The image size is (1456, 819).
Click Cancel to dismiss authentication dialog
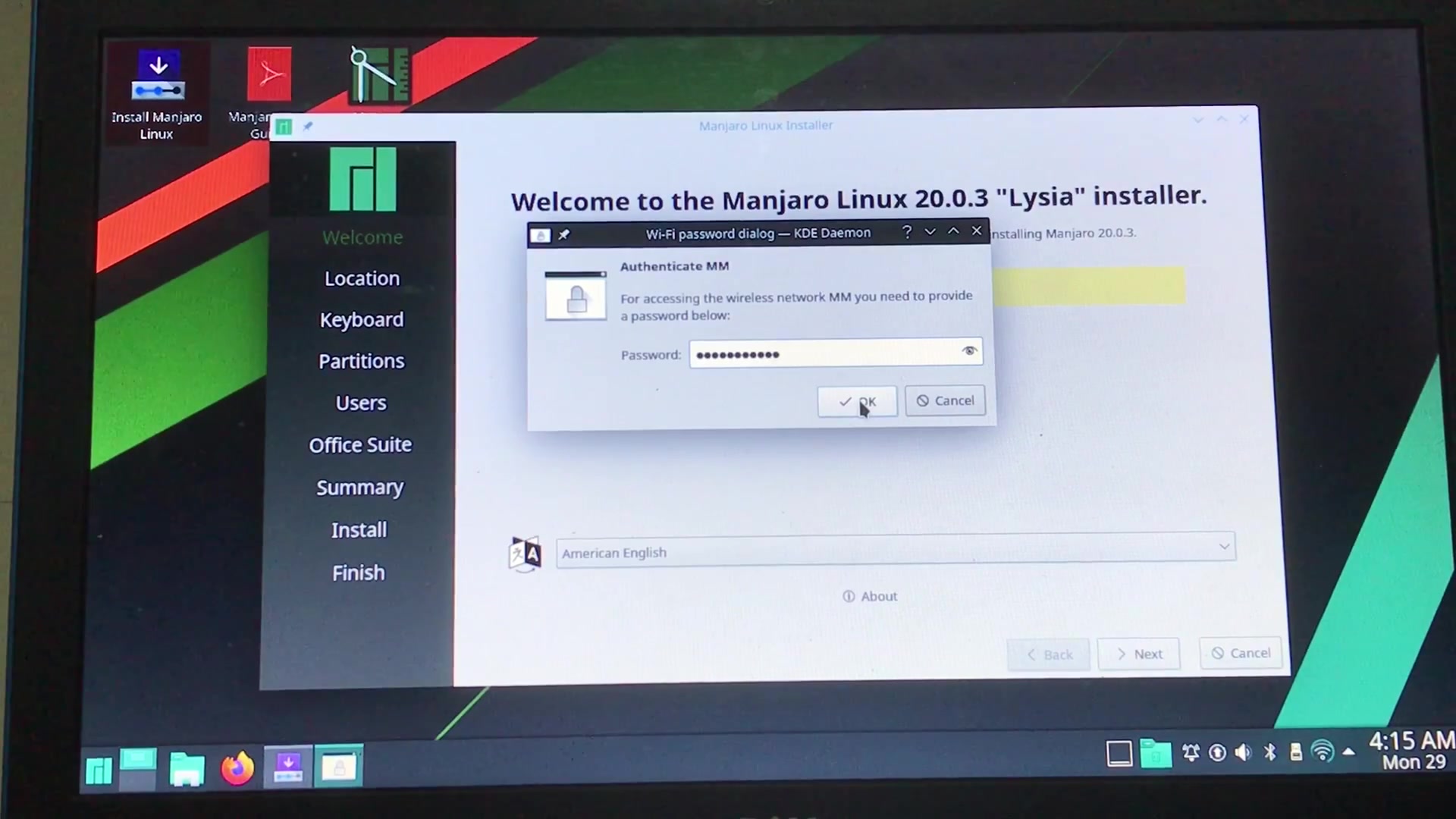tap(945, 400)
